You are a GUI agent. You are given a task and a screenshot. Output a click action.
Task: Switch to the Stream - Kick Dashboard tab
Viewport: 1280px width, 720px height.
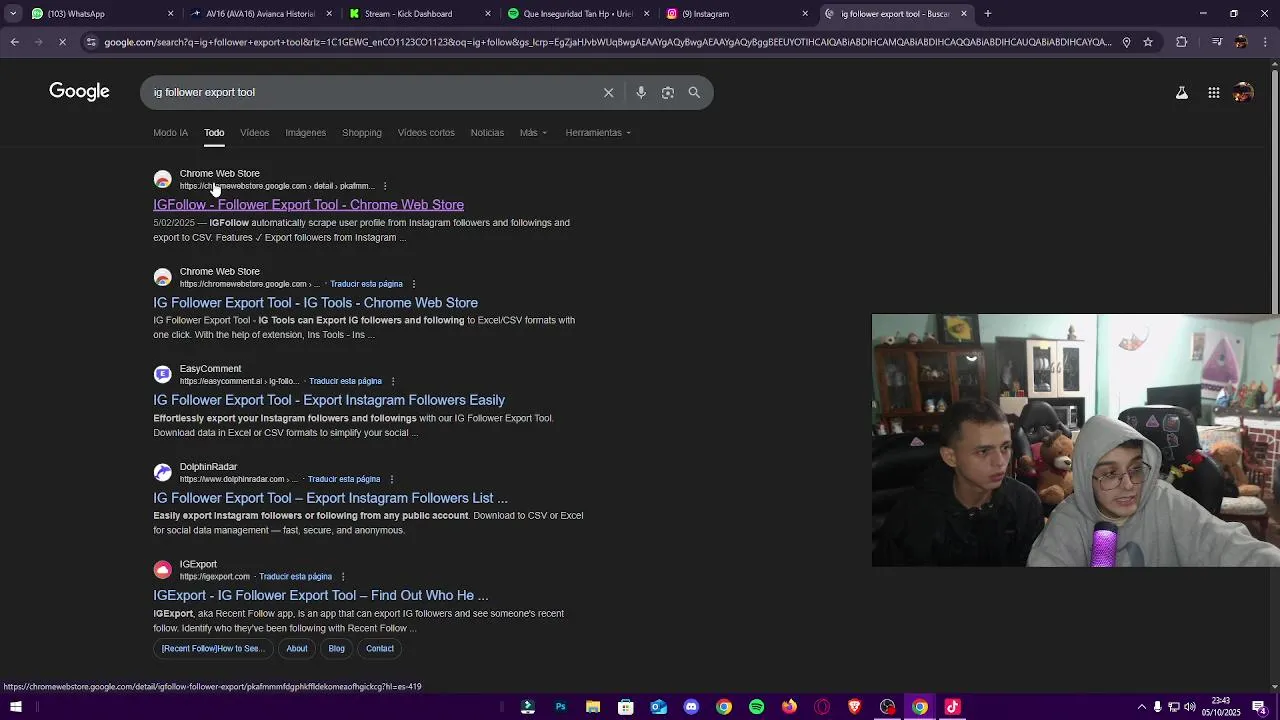tap(418, 14)
